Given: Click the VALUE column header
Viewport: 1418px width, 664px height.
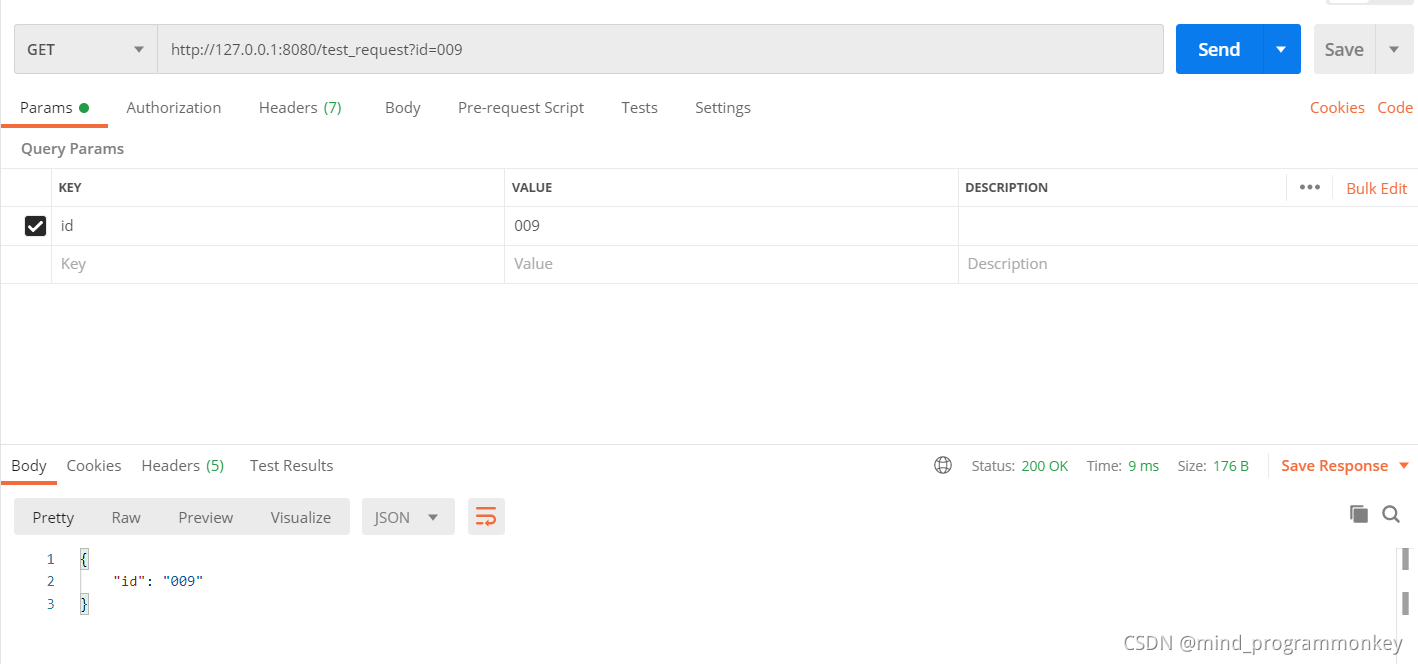Looking at the screenshot, I should [x=532, y=187].
